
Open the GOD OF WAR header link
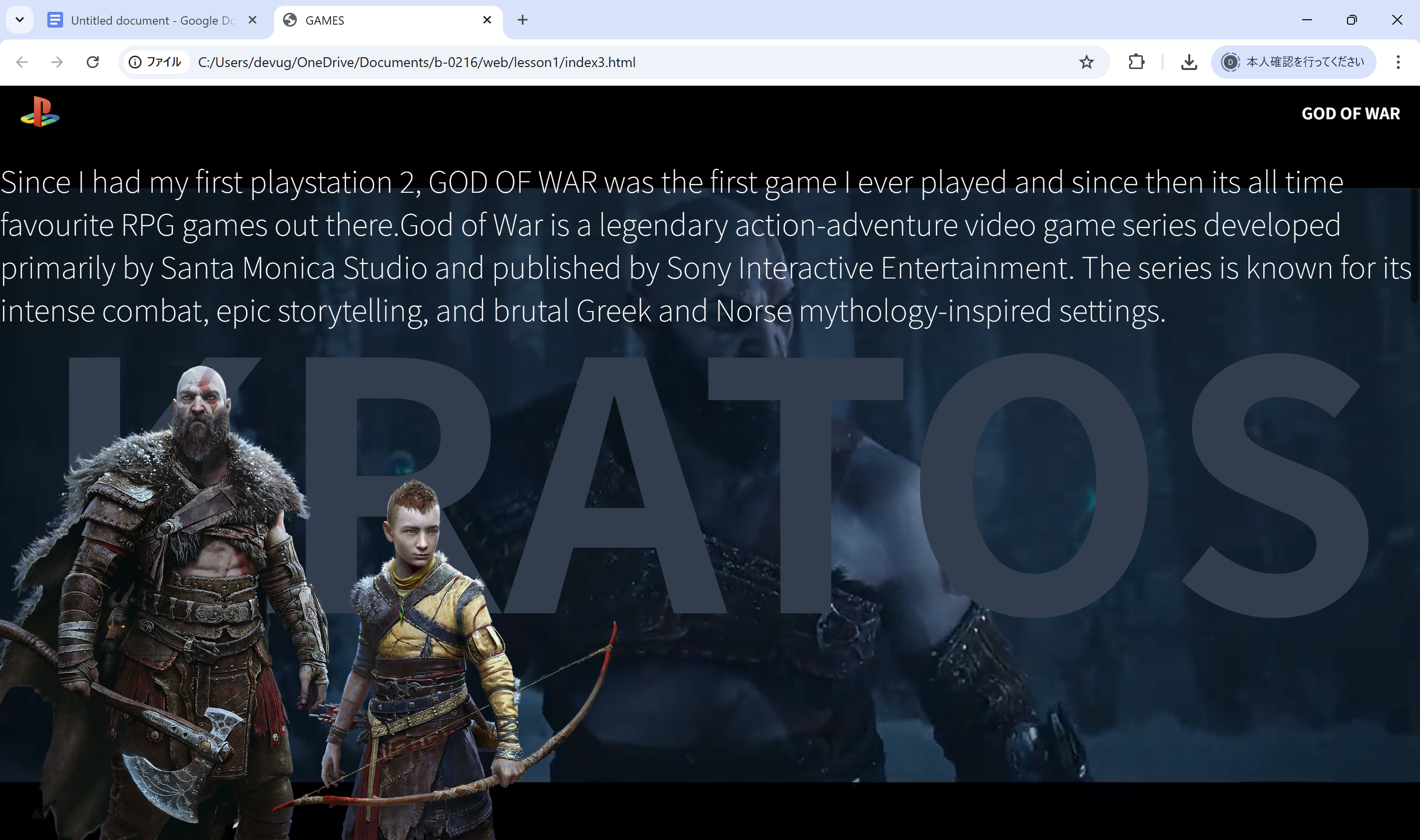point(1350,113)
